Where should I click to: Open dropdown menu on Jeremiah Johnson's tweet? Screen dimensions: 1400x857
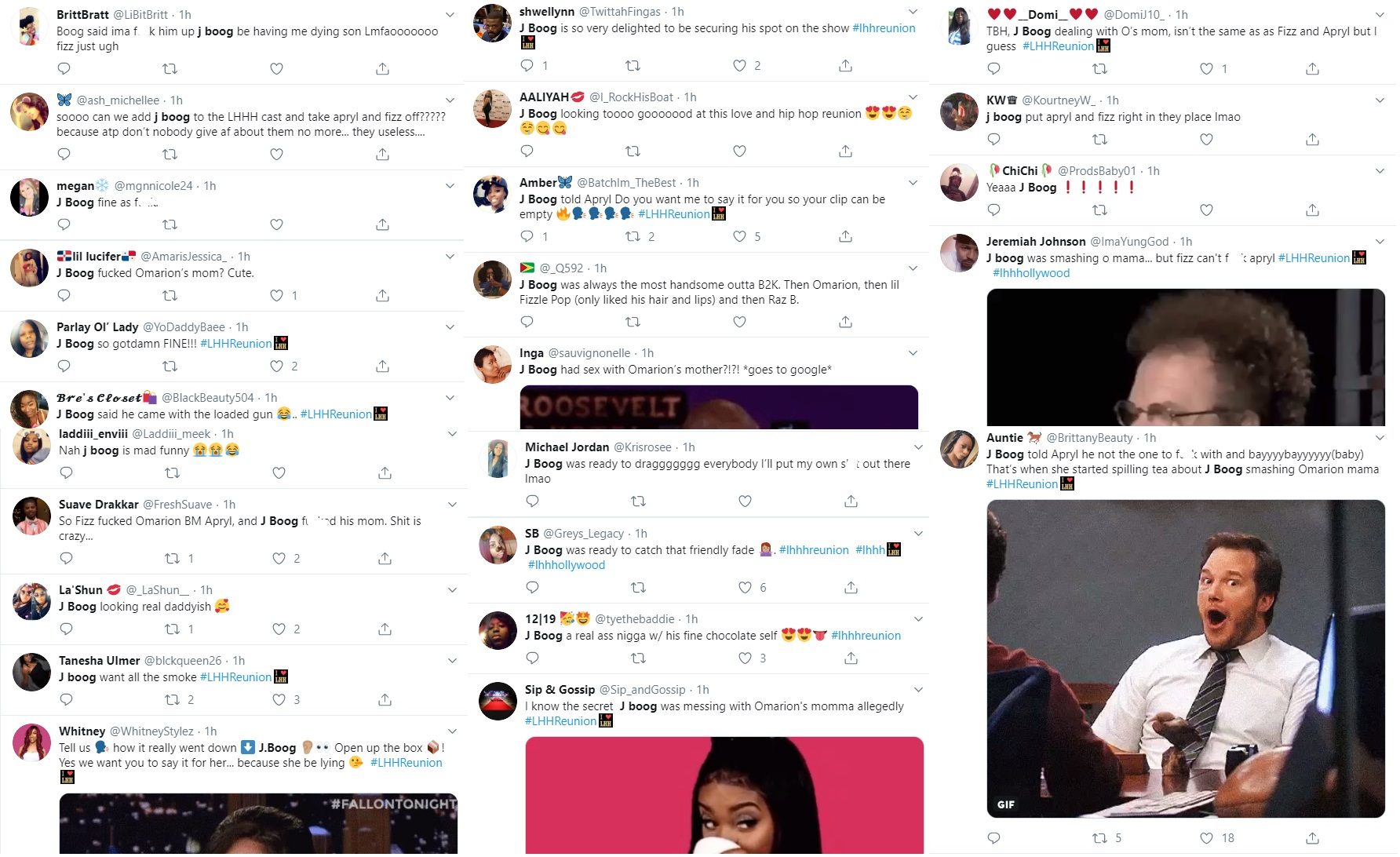[1380, 242]
